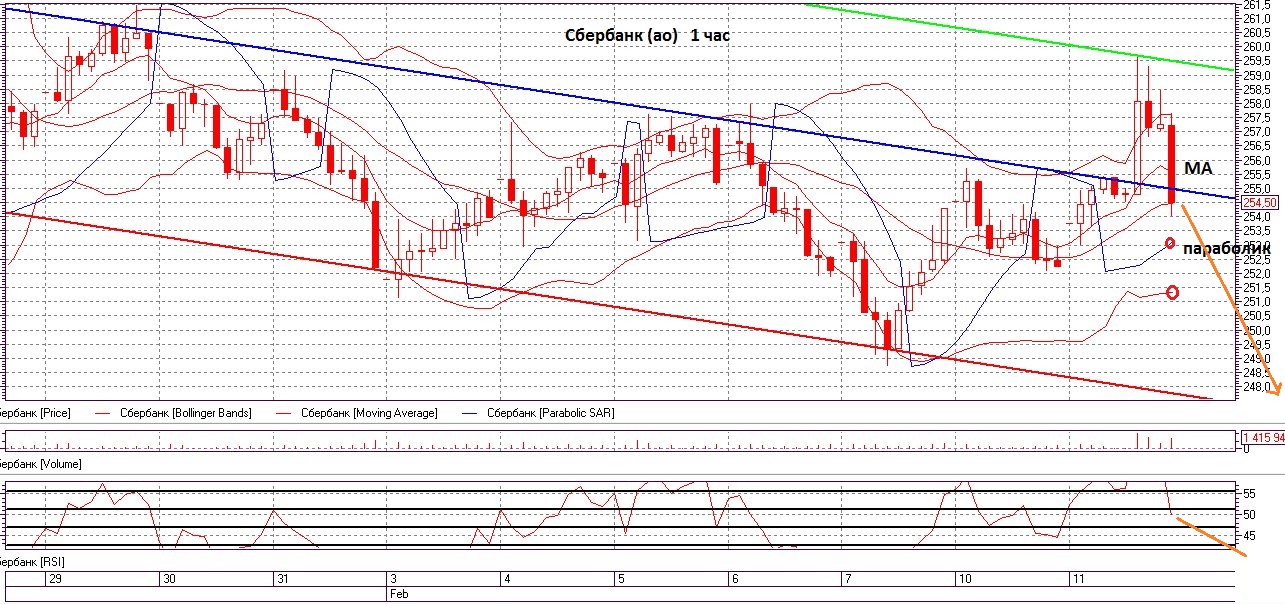Select date 4 on time axis
The width and height of the screenshot is (1285, 604).
508,579
